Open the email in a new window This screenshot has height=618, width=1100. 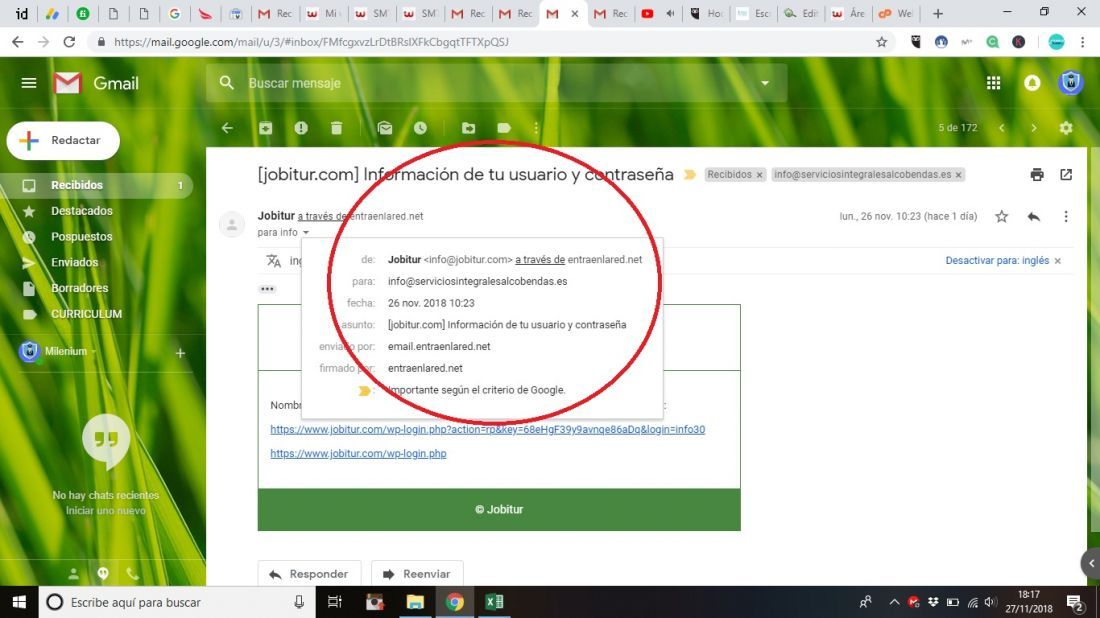(x=1066, y=175)
